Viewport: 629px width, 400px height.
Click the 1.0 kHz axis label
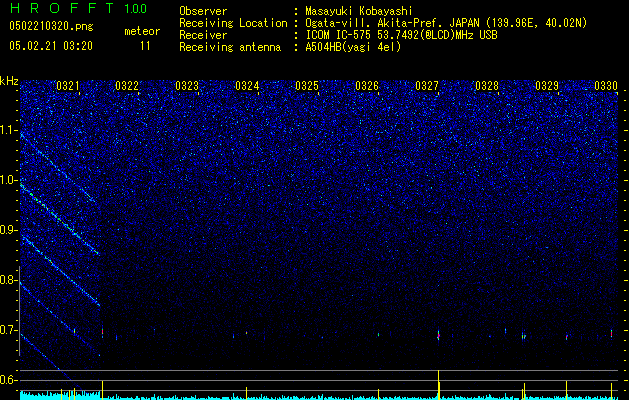(9, 180)
